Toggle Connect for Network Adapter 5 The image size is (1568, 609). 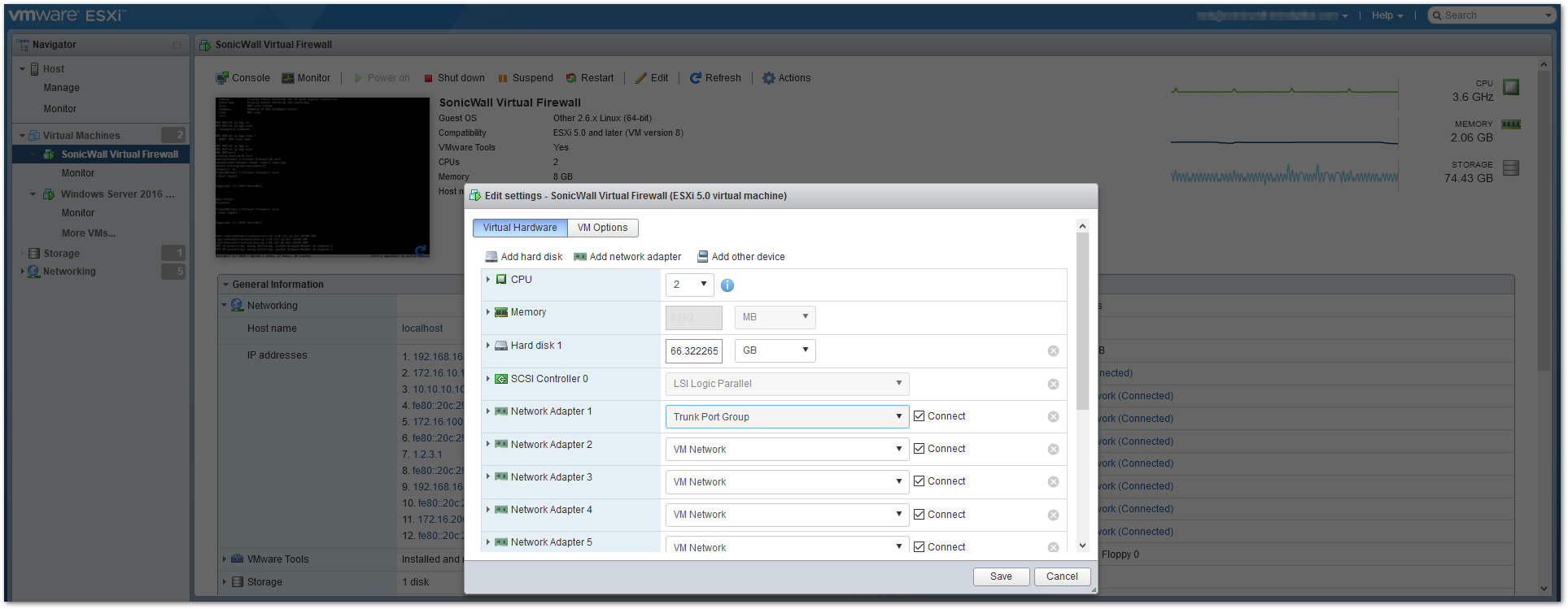pyautogui.click(x=919, y=547)
